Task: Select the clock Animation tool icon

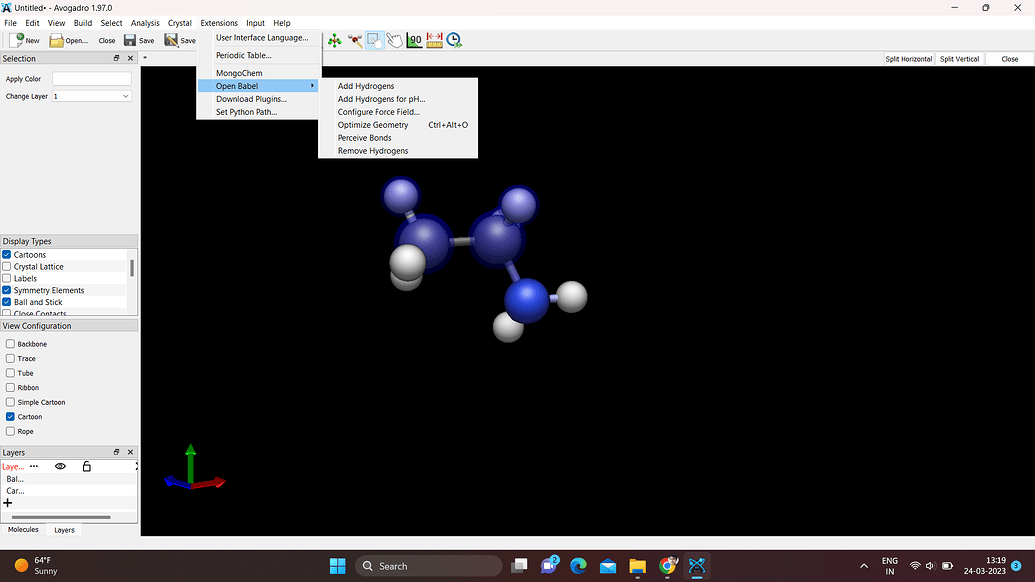Action: point(454,40)
